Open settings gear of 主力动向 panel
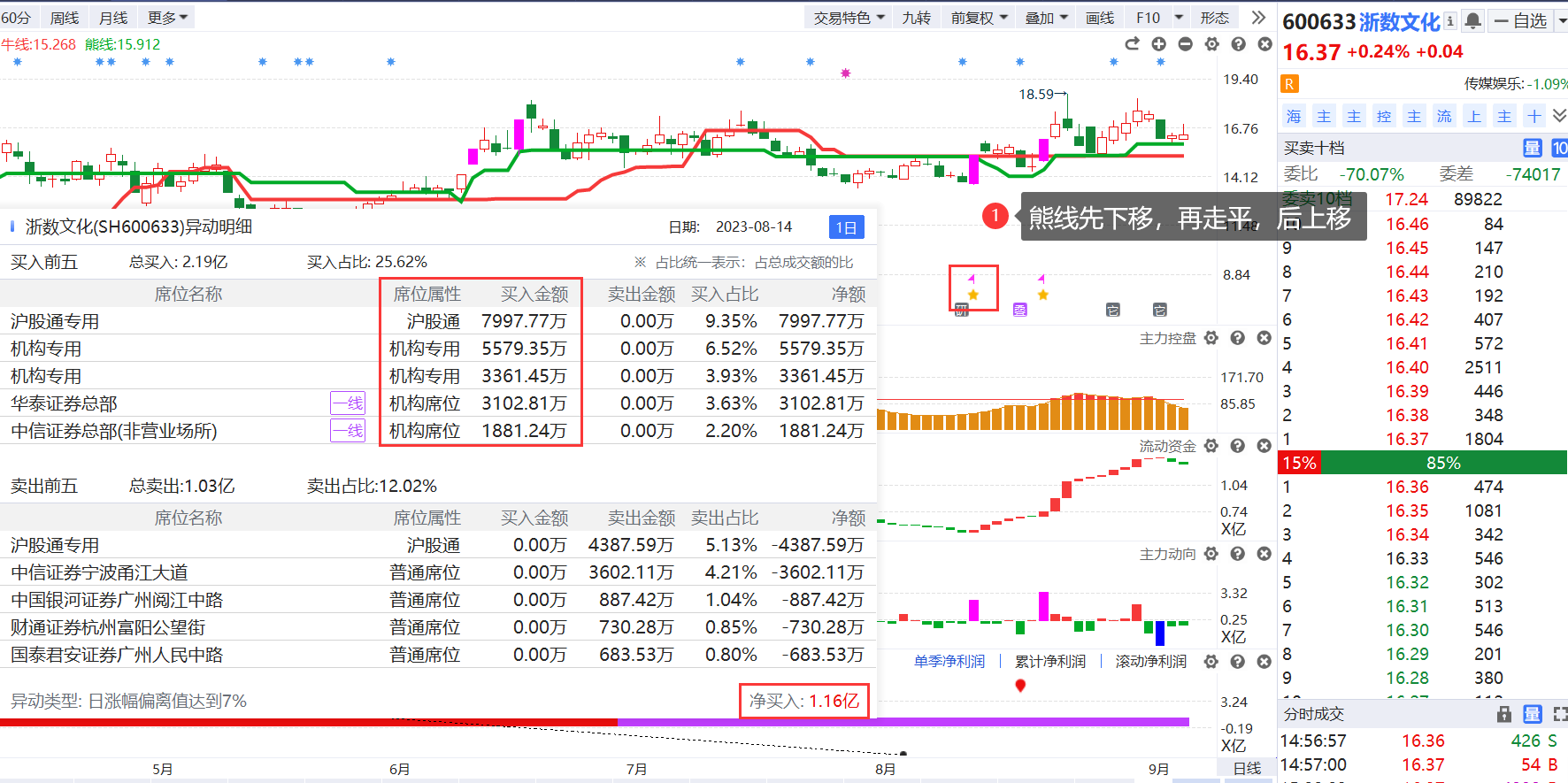 [x=1211, y=553]
